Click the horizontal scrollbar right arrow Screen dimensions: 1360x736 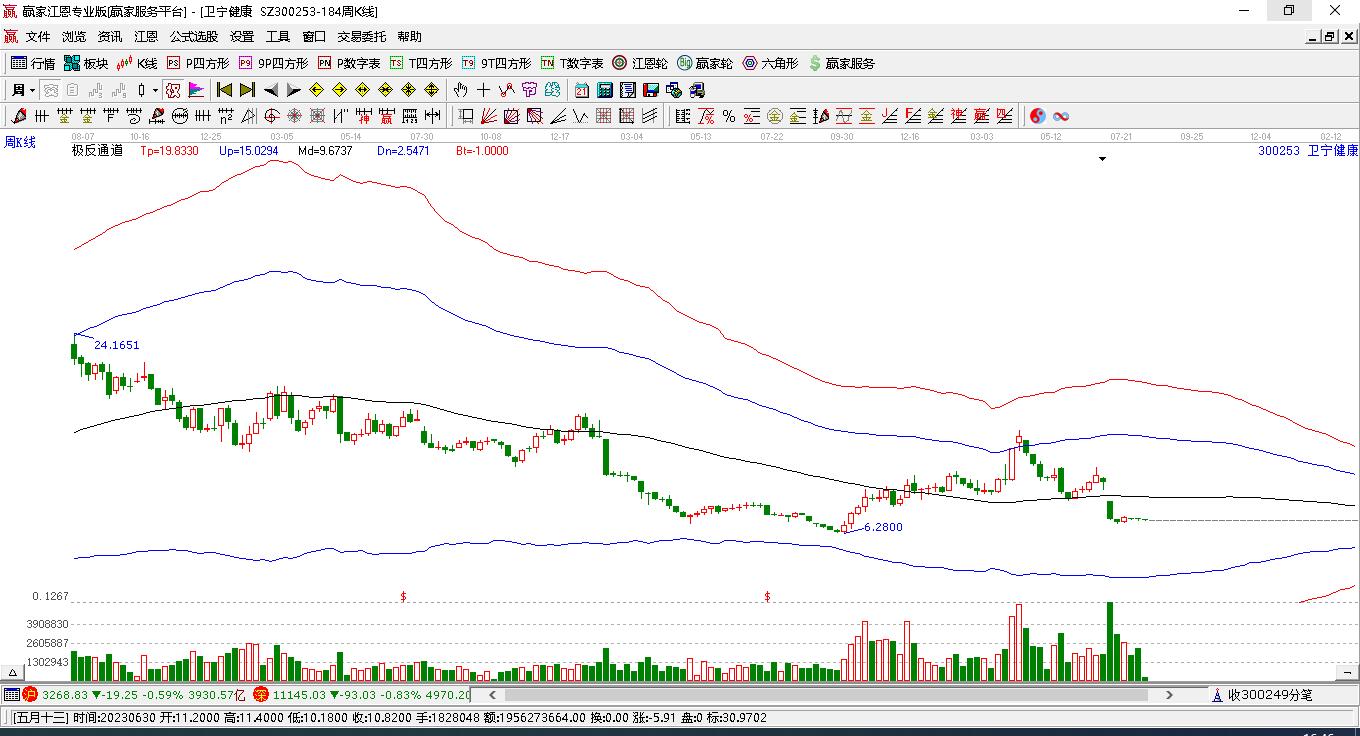pyautogui.click(x=1170, y=695)
